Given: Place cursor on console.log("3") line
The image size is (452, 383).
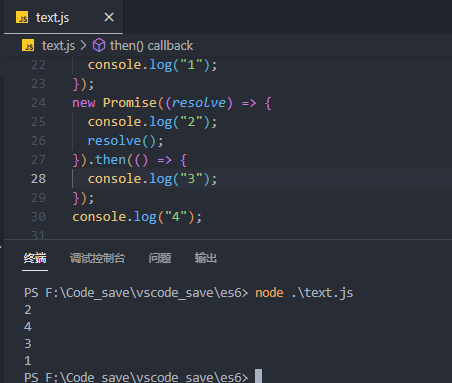Looking at the screenshot, I should [x=152, y=179].
